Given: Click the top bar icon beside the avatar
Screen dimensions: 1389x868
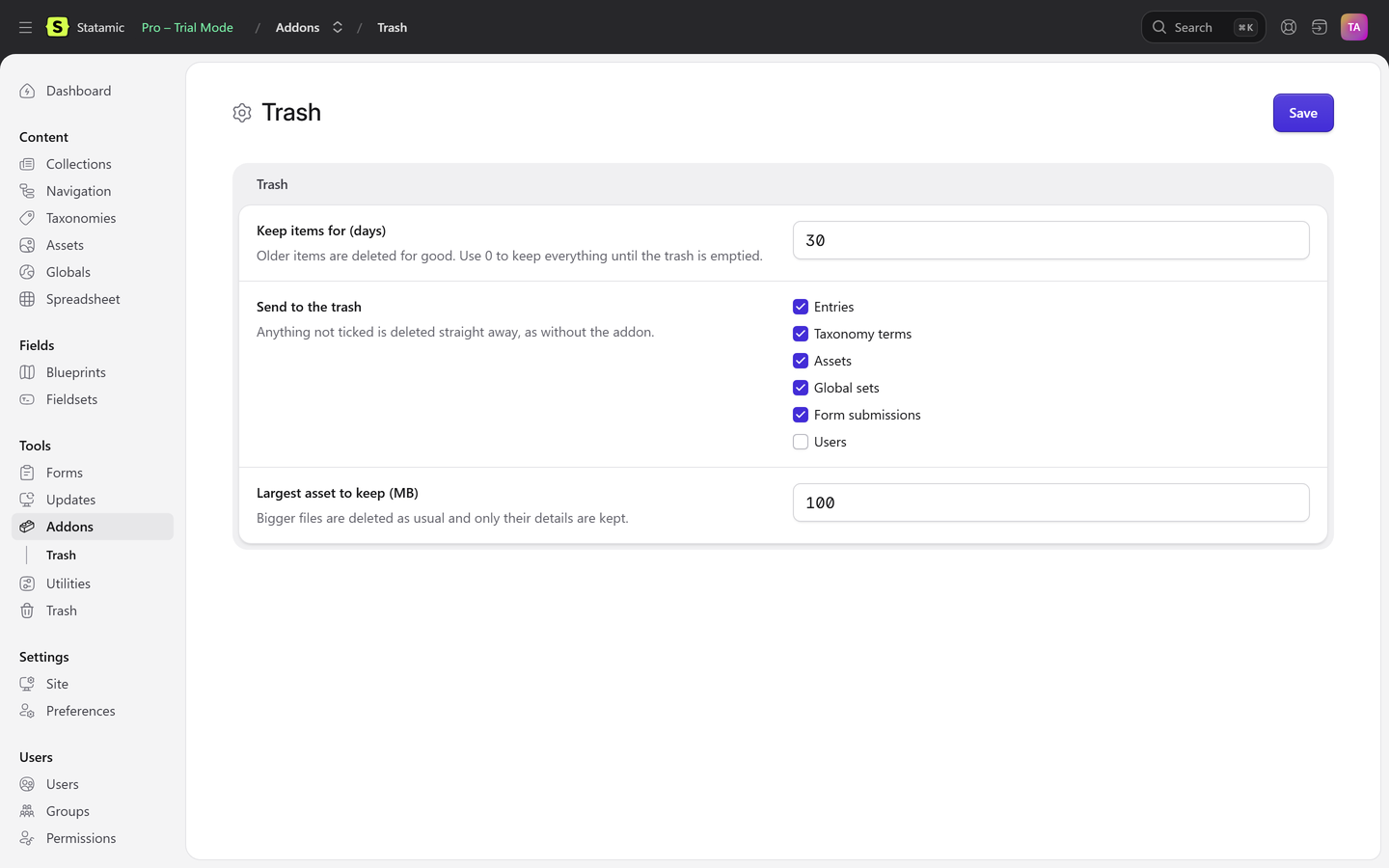Looking at the screenshot, I should point(1320,27).
